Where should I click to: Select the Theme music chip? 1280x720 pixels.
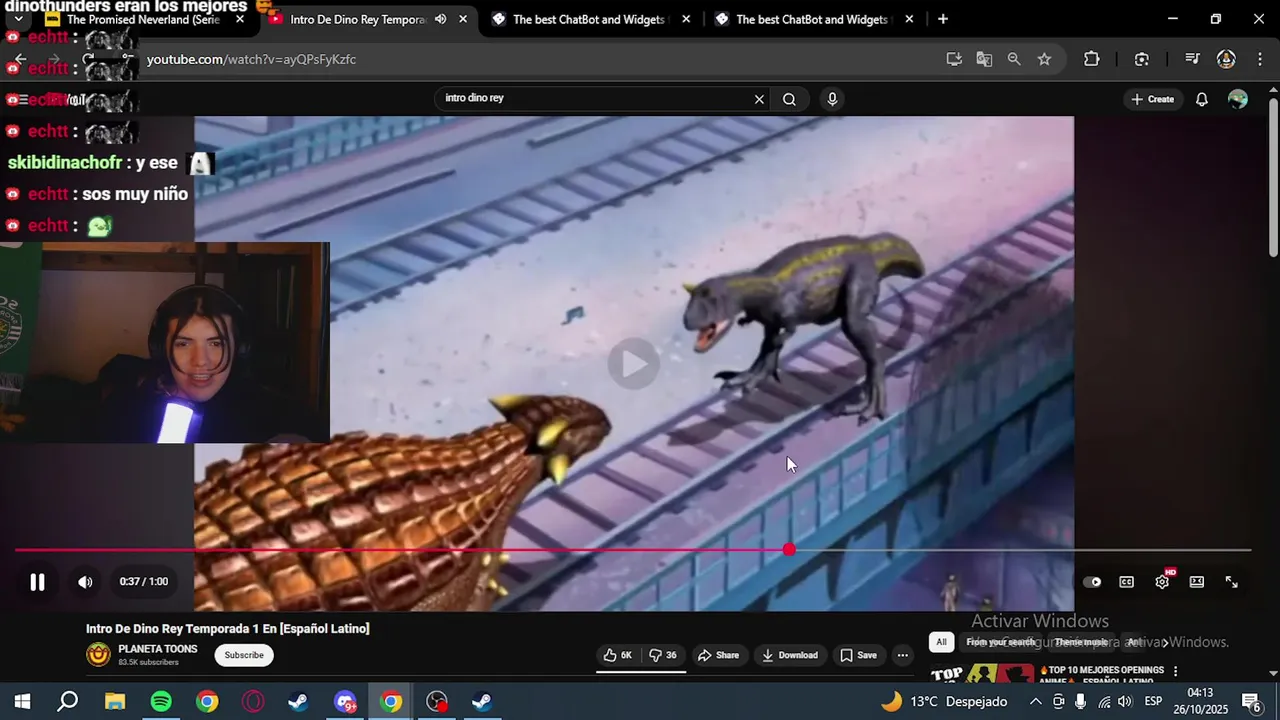[x=1081, y=642]
